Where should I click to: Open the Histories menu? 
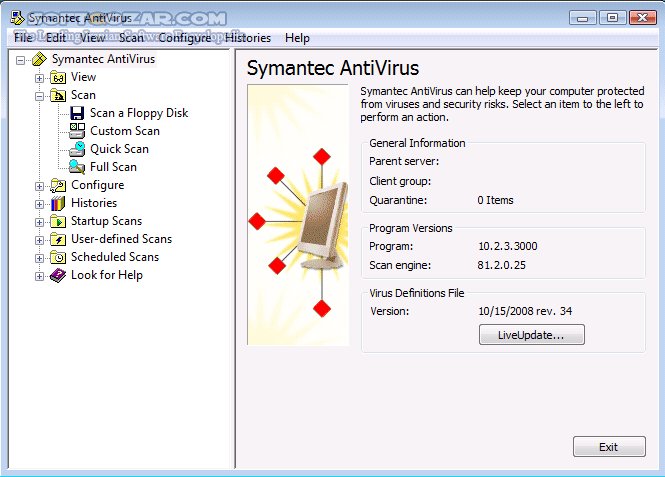[x=248, y=38]
